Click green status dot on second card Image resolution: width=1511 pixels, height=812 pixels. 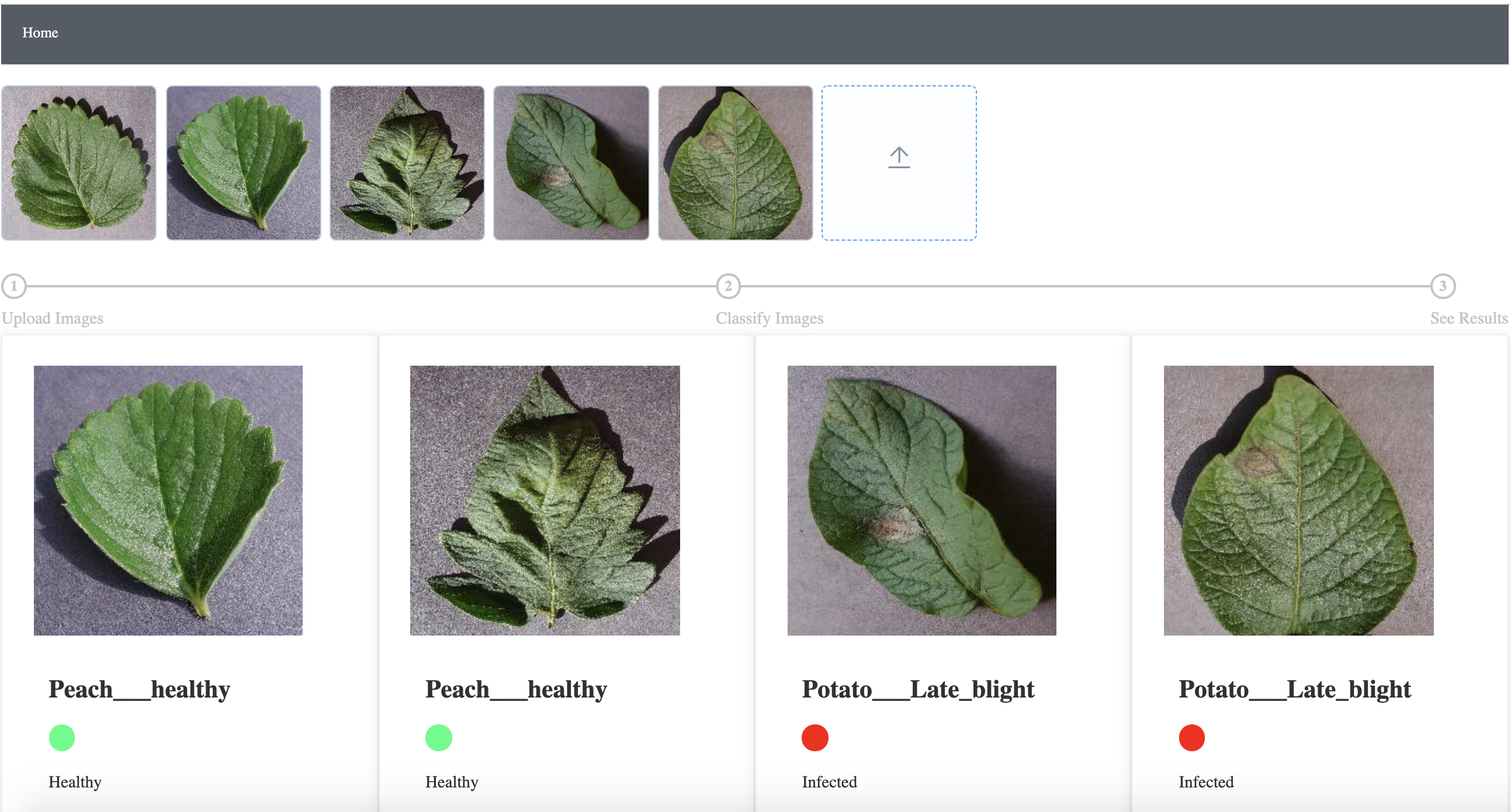[438, 738]
